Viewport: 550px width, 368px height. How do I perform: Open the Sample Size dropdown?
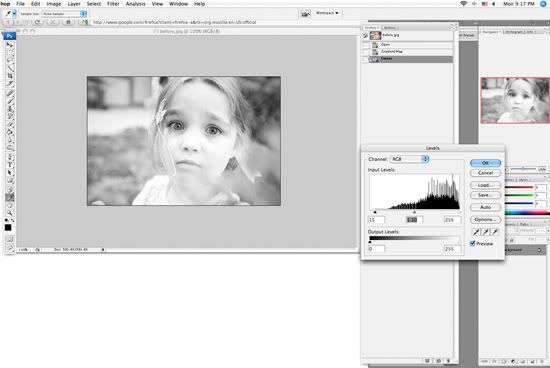click(x=64, y=14)
